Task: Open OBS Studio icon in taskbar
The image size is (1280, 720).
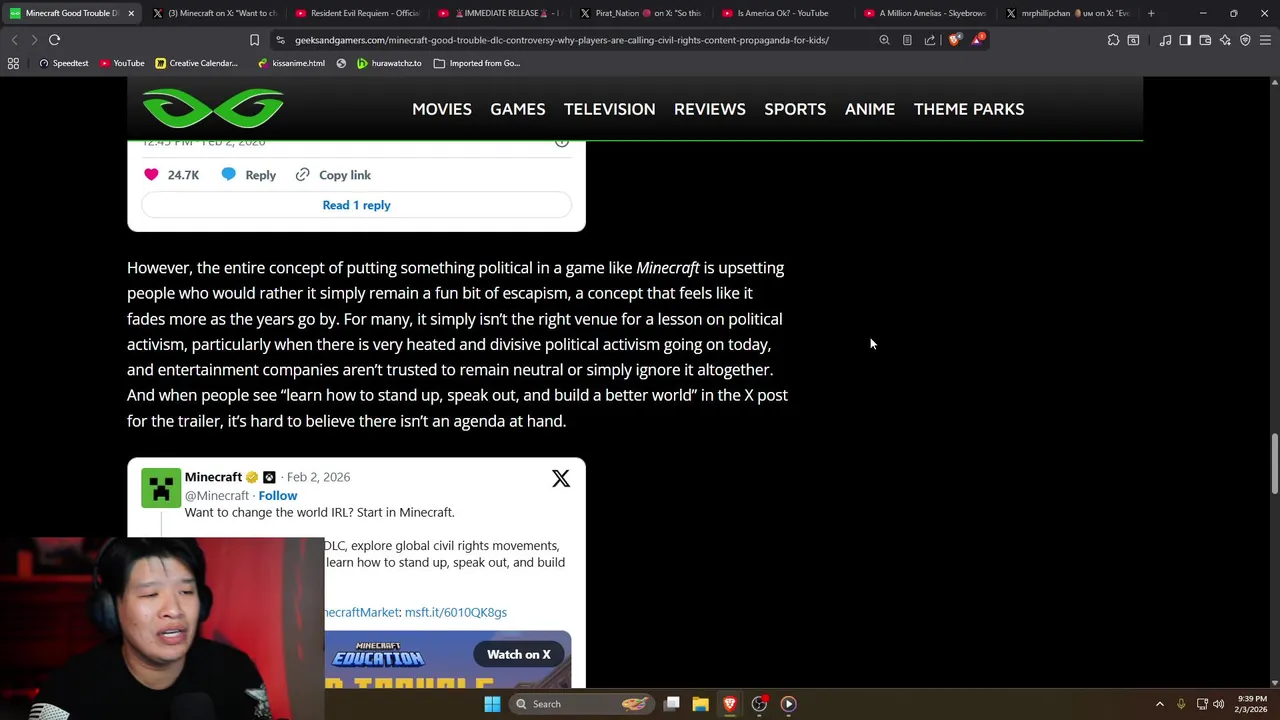Action: click(x=759, y=704)
